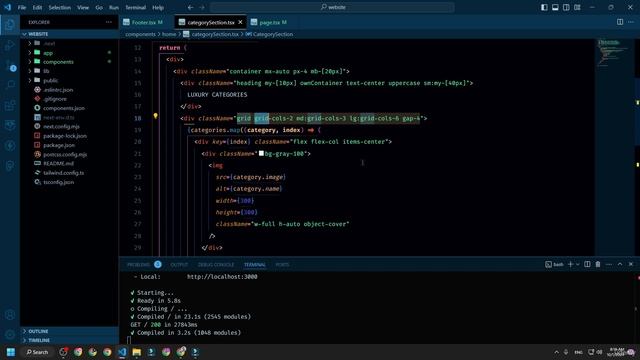This screenshot has height=360, width=640.
Task: Open the View menu
Action: [x=83, y=7]
